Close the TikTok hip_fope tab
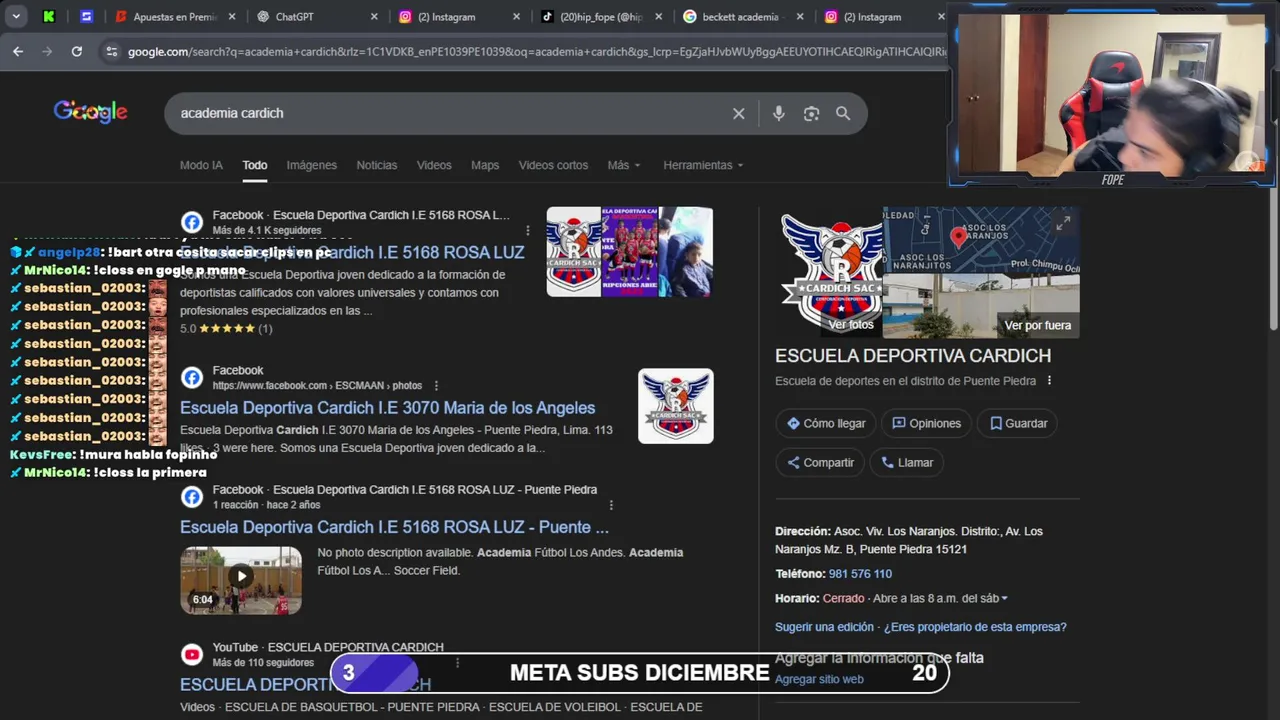 (x=658, y=17)
